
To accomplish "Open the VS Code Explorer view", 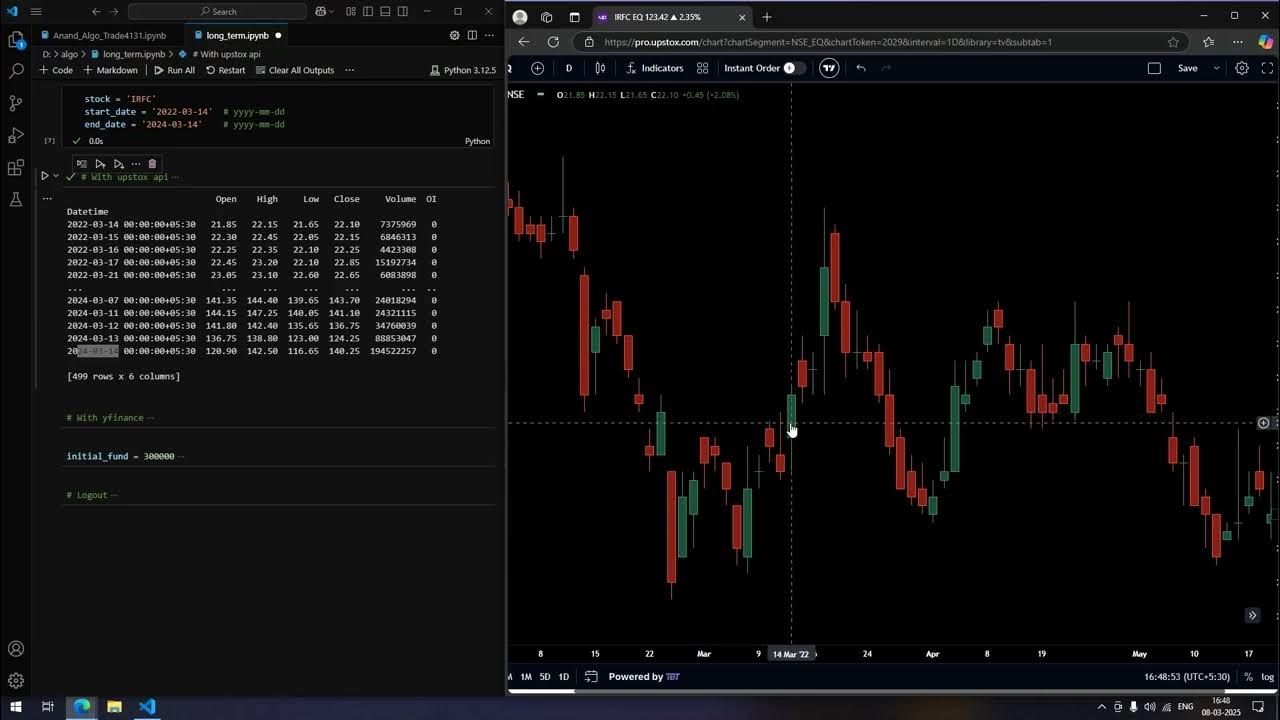I will pos(16,40).
